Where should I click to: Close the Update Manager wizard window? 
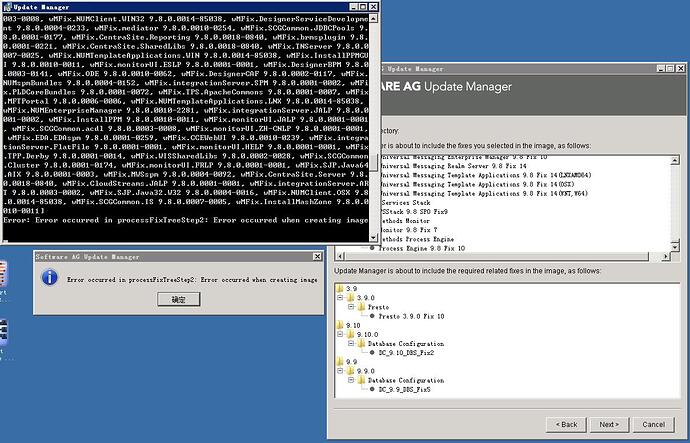point(680,68)
